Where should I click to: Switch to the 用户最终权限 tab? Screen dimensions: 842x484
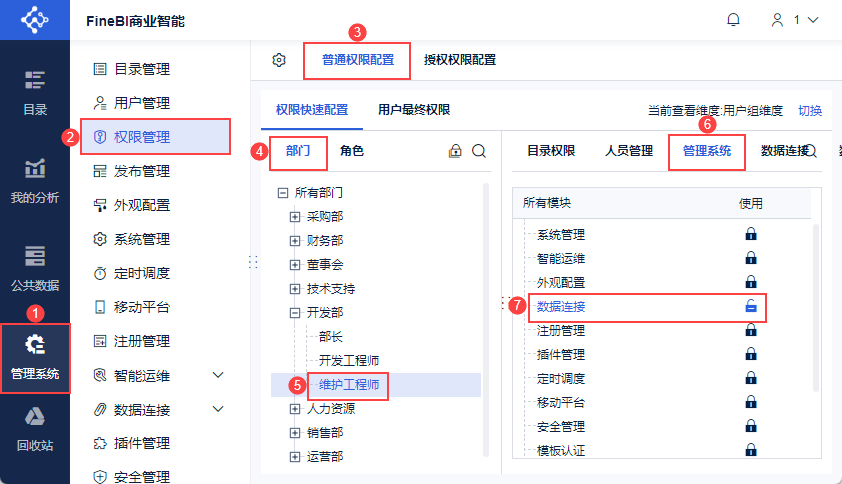(x=413, y=110)
